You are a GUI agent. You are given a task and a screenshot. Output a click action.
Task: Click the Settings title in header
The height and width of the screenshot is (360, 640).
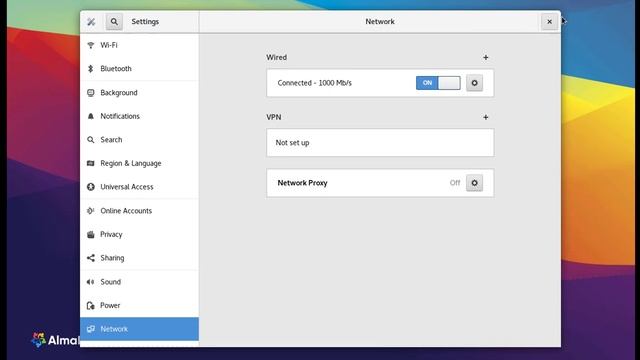tap(145, 22)
